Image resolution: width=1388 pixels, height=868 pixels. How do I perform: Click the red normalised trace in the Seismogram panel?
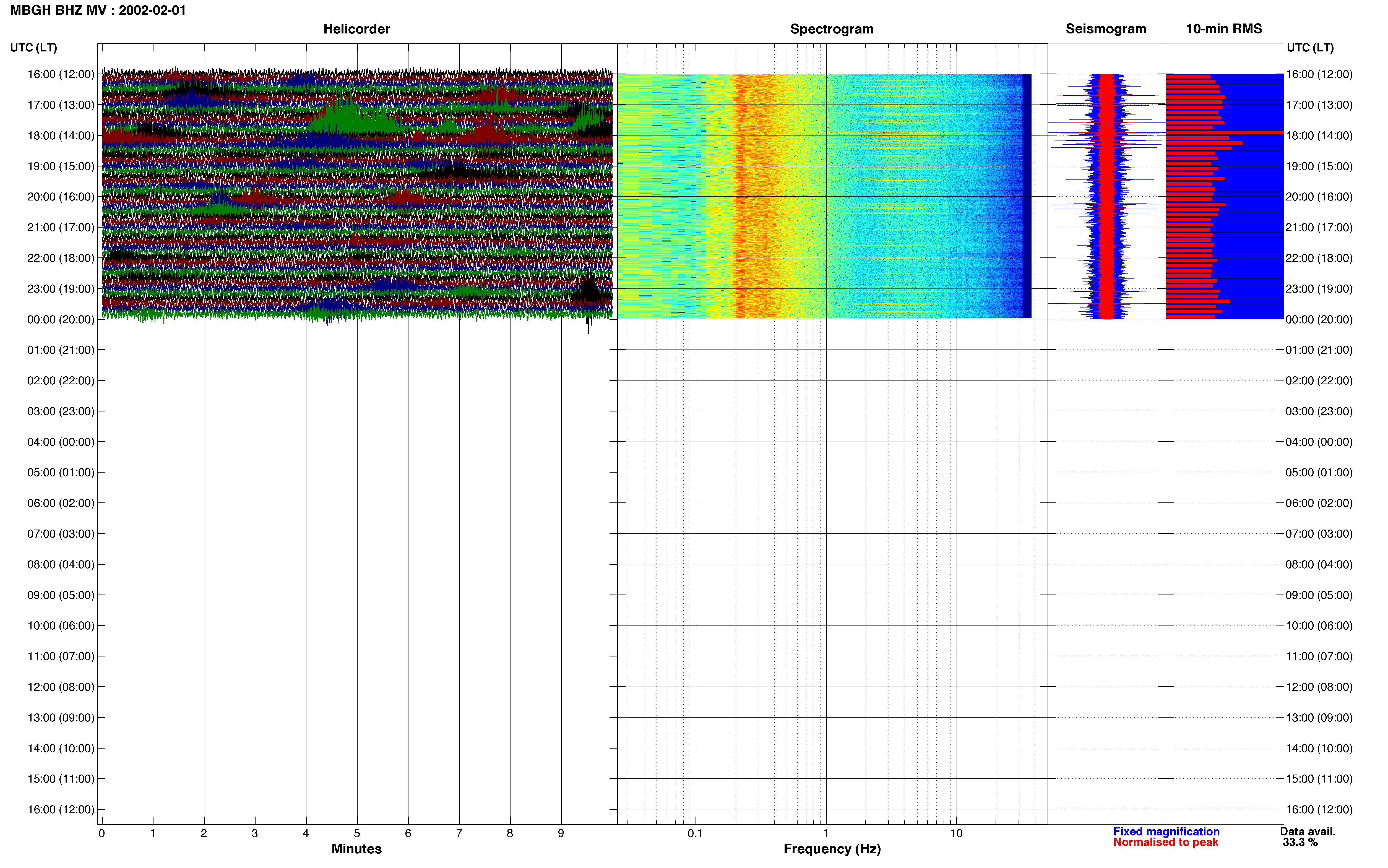point(1106,196)
